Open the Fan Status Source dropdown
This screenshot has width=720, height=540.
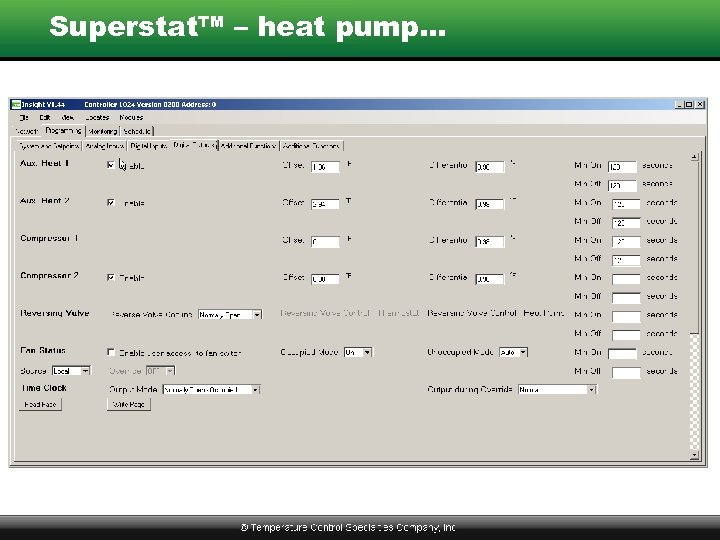point(71,371)
